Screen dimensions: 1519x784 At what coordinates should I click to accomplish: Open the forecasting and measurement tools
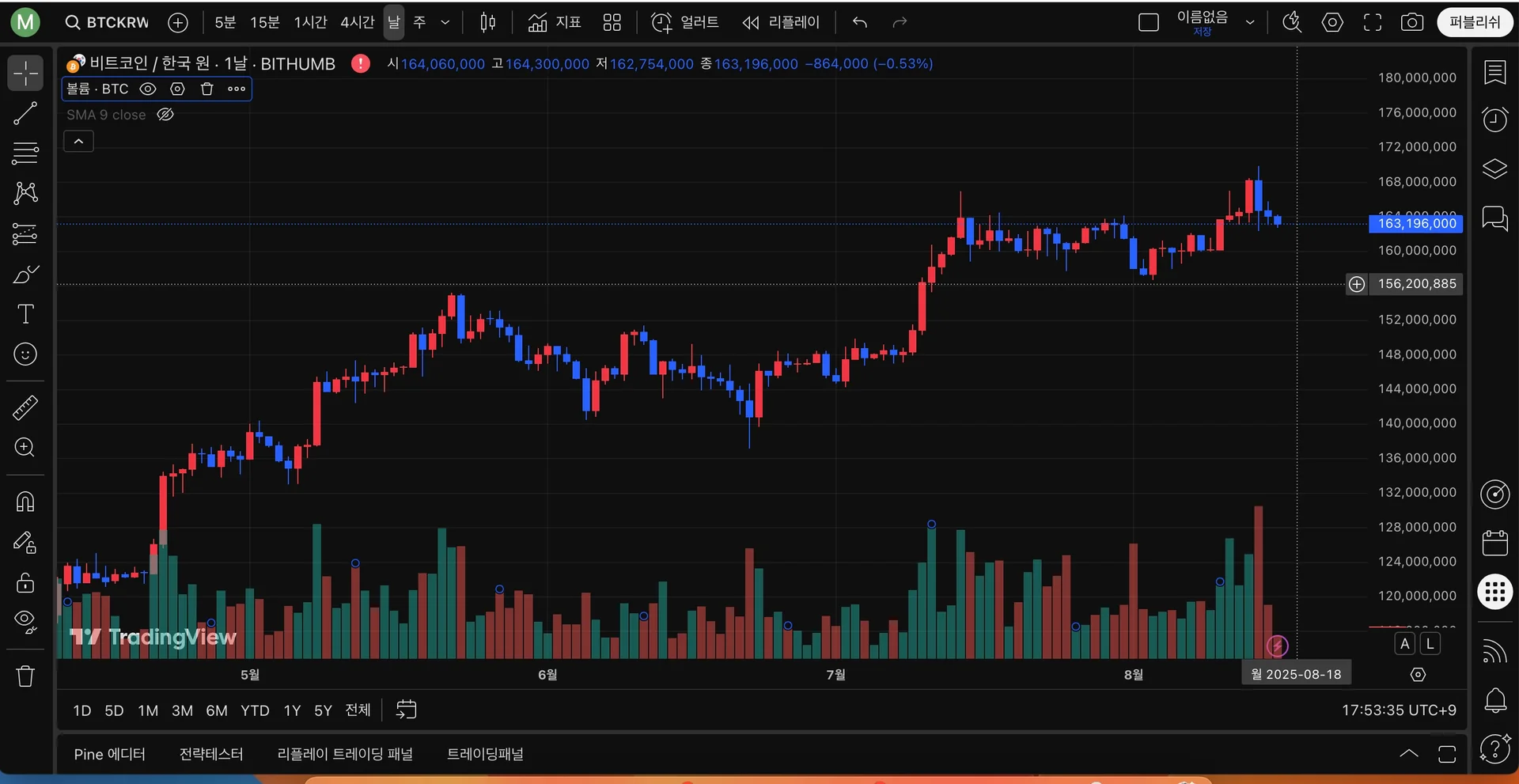coord(25,234)
